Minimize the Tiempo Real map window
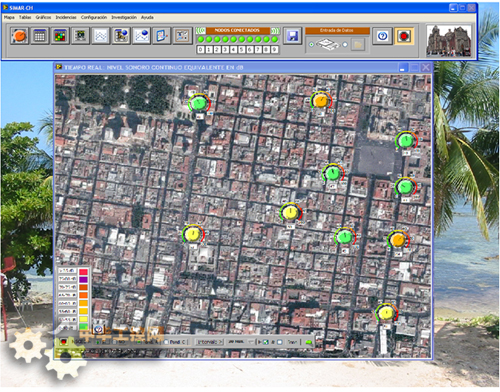 [x=403, y=68]
